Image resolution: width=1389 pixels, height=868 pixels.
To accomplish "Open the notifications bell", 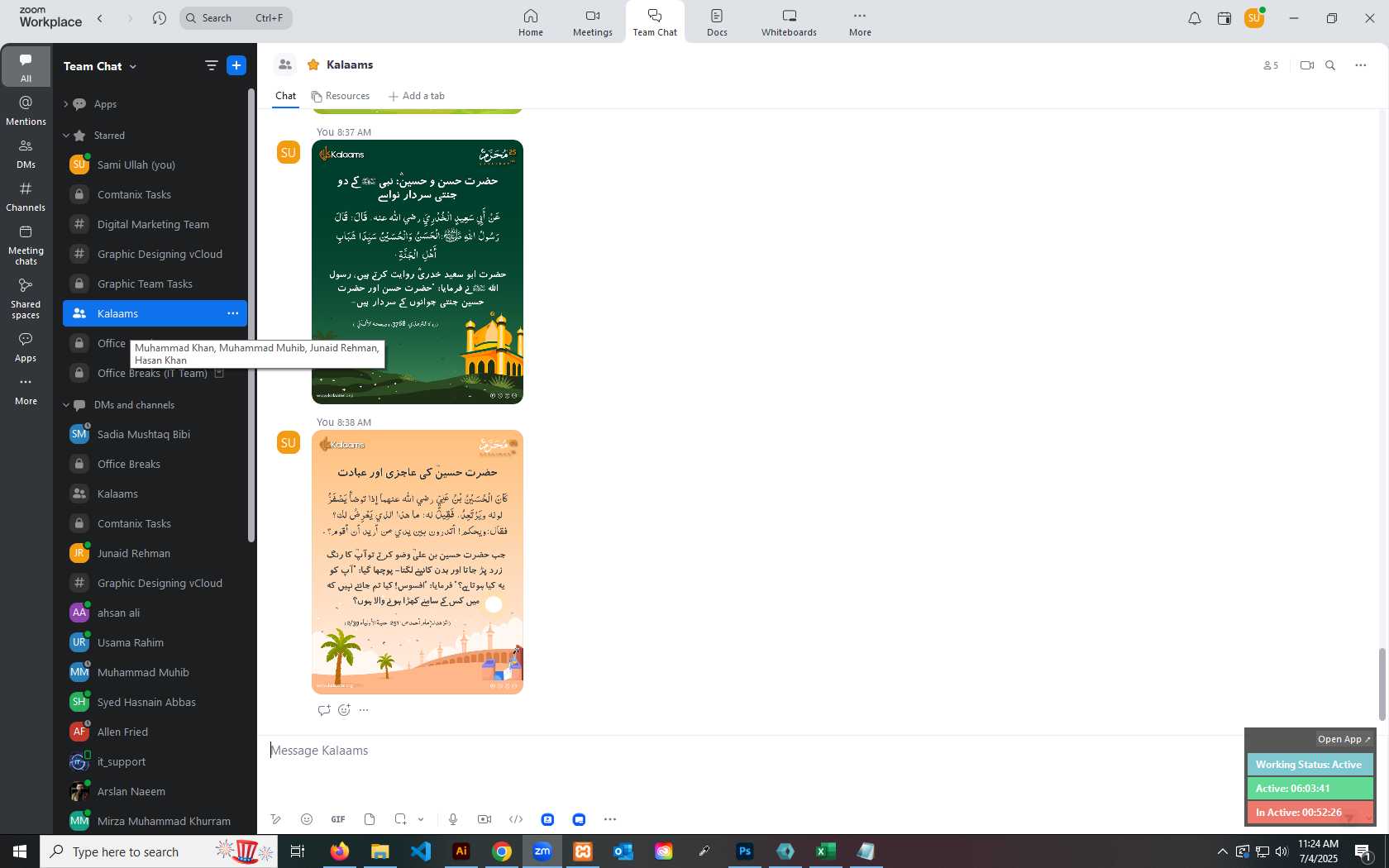I will pyautogui.click(x=1195, y=18).
